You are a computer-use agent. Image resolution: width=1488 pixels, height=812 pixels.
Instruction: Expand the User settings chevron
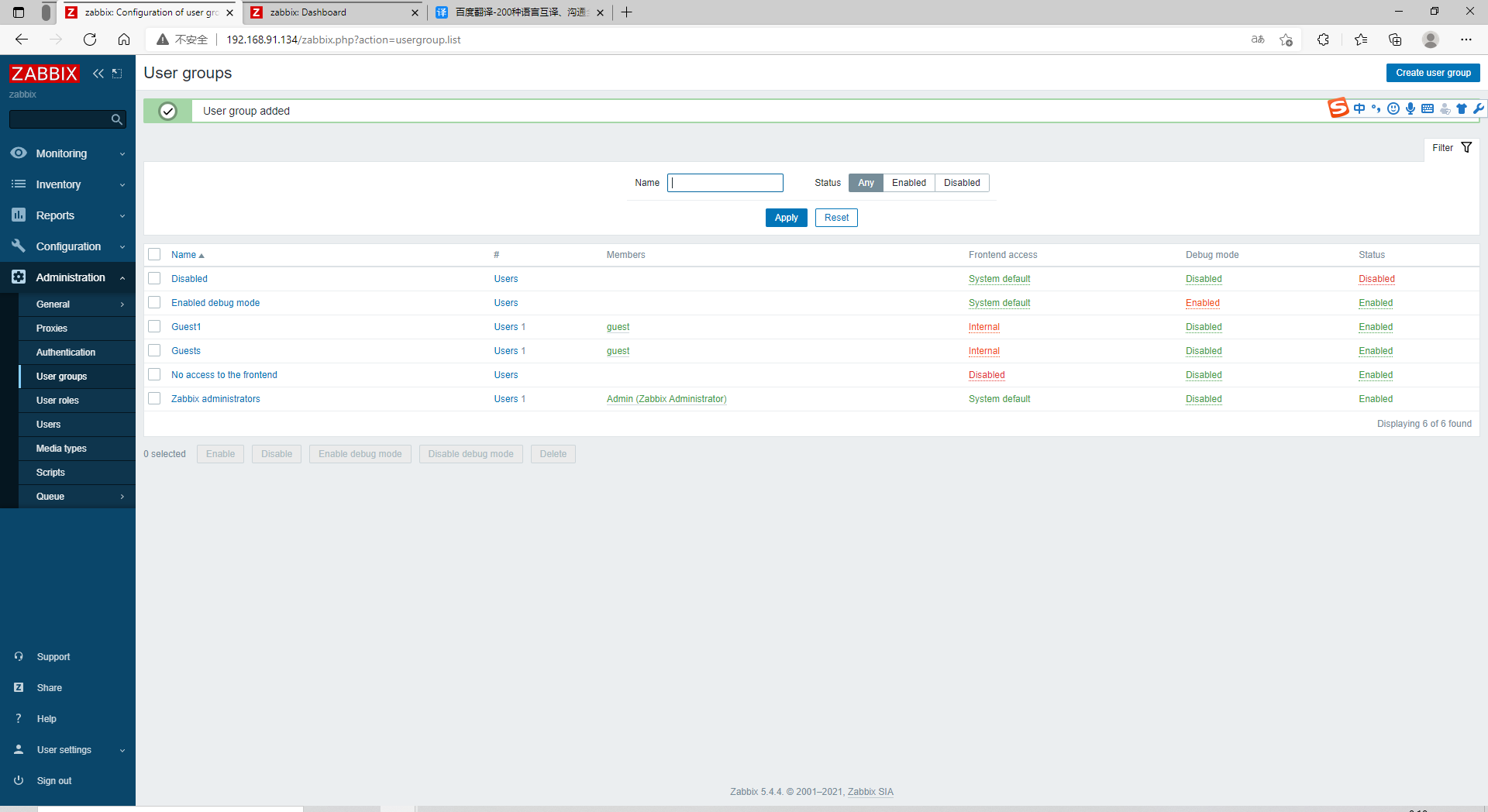(x=122, y=750)
